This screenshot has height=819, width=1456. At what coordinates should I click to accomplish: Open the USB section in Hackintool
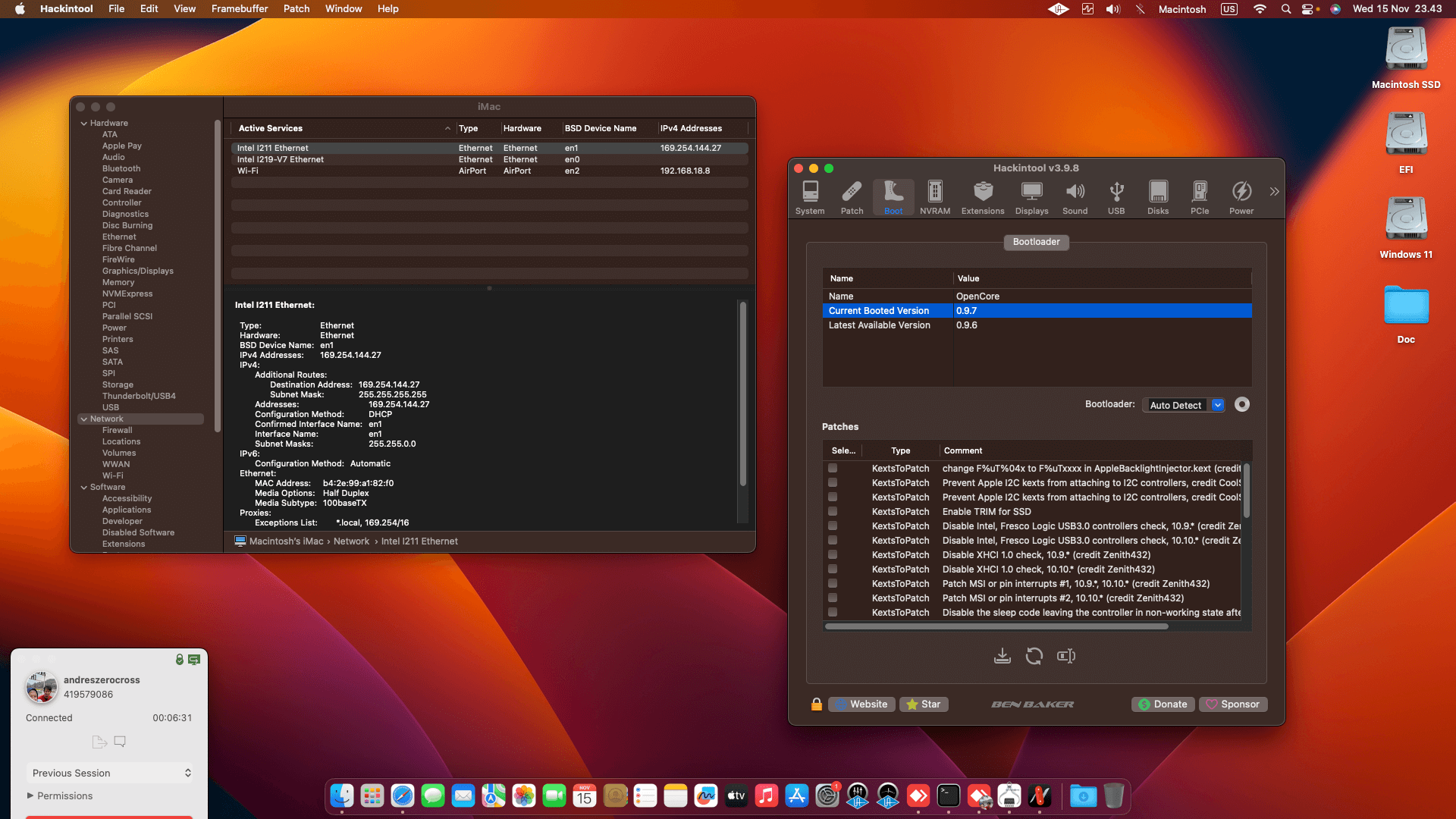tap(1116, 198)
